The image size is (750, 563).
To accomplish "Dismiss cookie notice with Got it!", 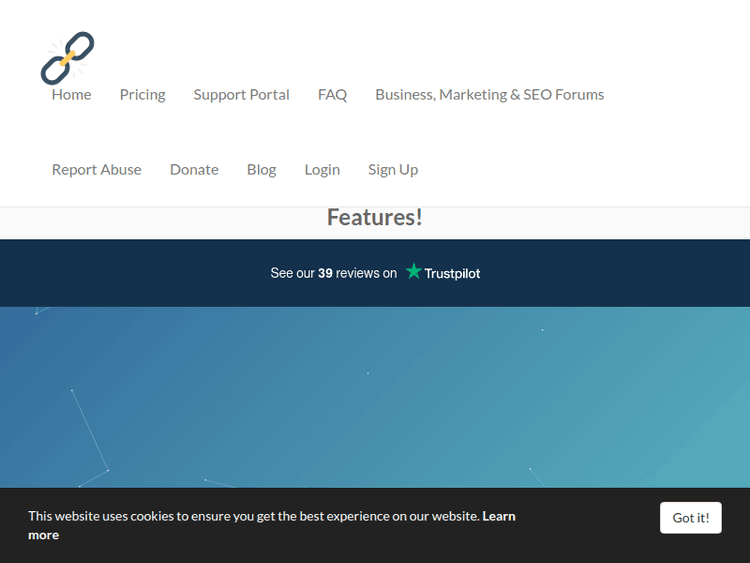I will click(x=690, y=517).
